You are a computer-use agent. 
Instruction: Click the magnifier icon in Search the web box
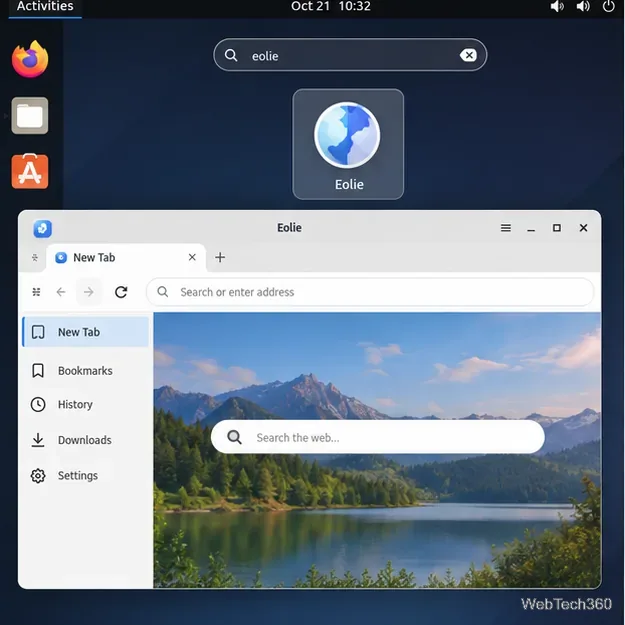[234, 437]
